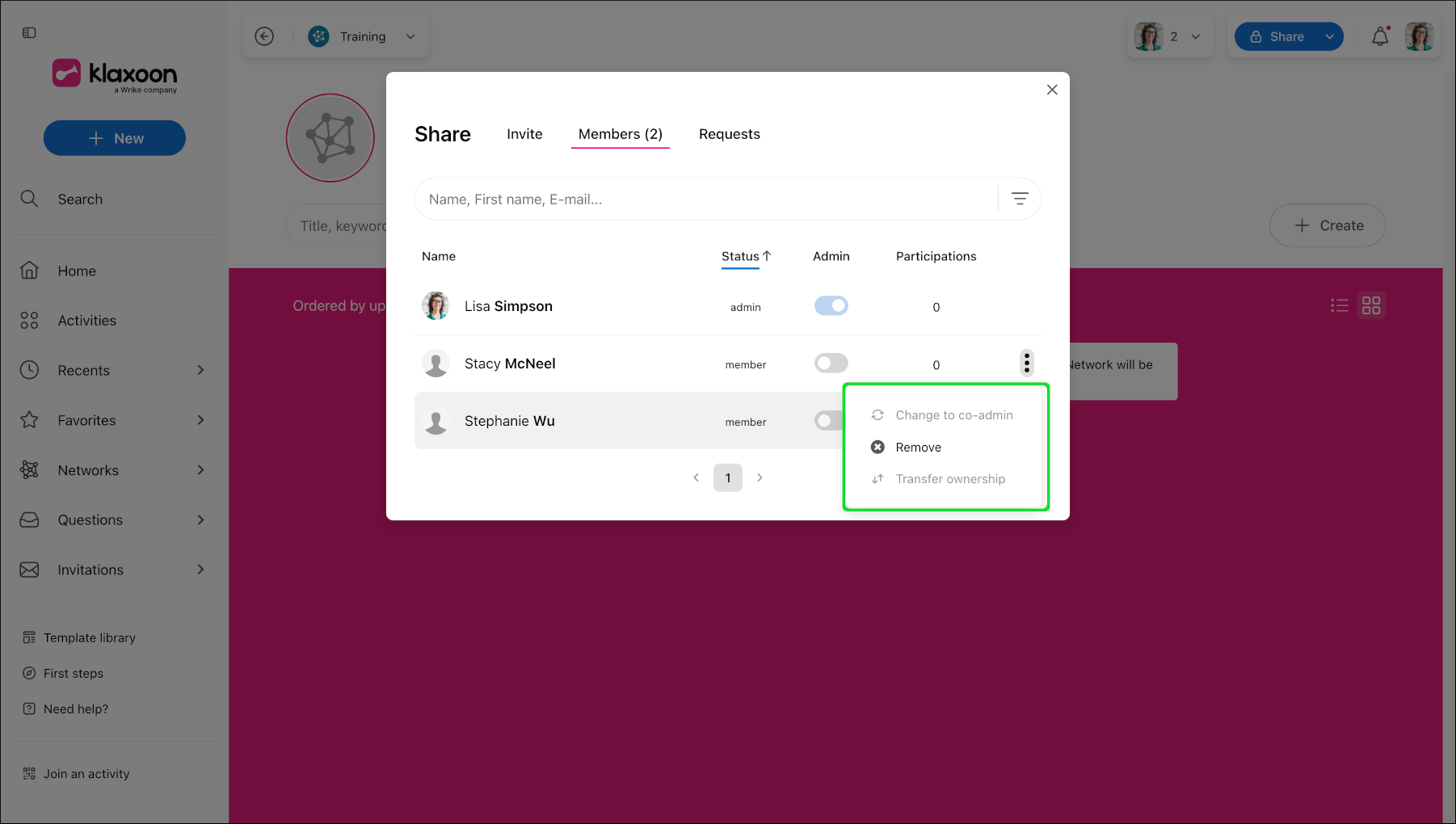Open Networks icon in sidebar
This screenshot has width=1456, height=824.
tap(29, 470)
